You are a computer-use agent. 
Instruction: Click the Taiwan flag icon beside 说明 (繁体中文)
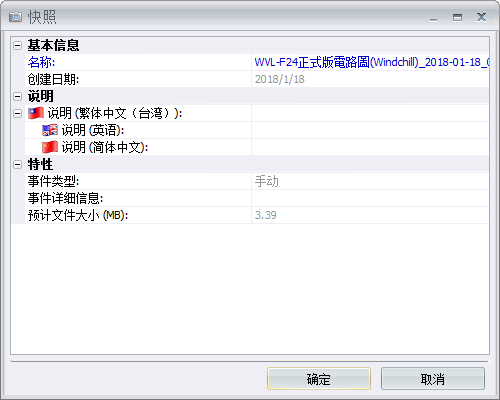pyautogui.click(x=36, y=113)
